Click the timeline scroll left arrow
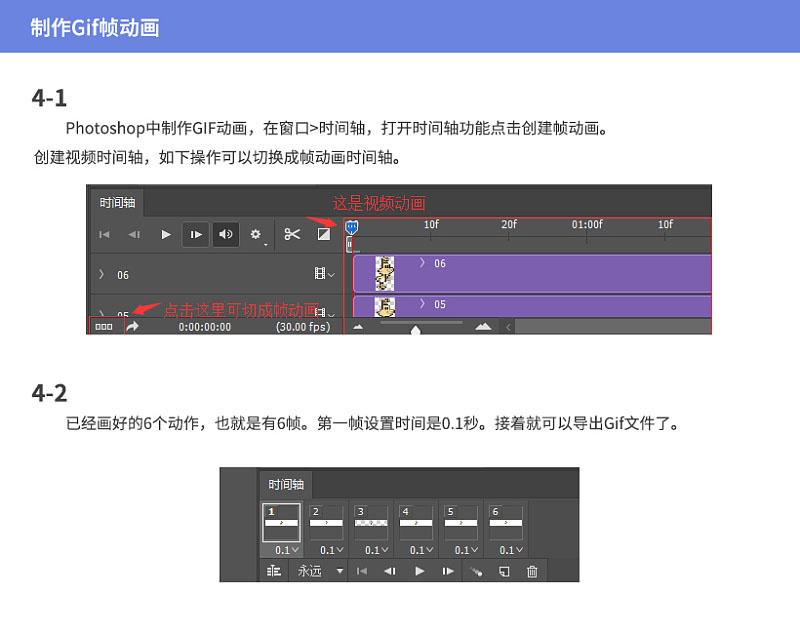The height and width of the screenshot is (622, 800). click(x=508, y=327)
